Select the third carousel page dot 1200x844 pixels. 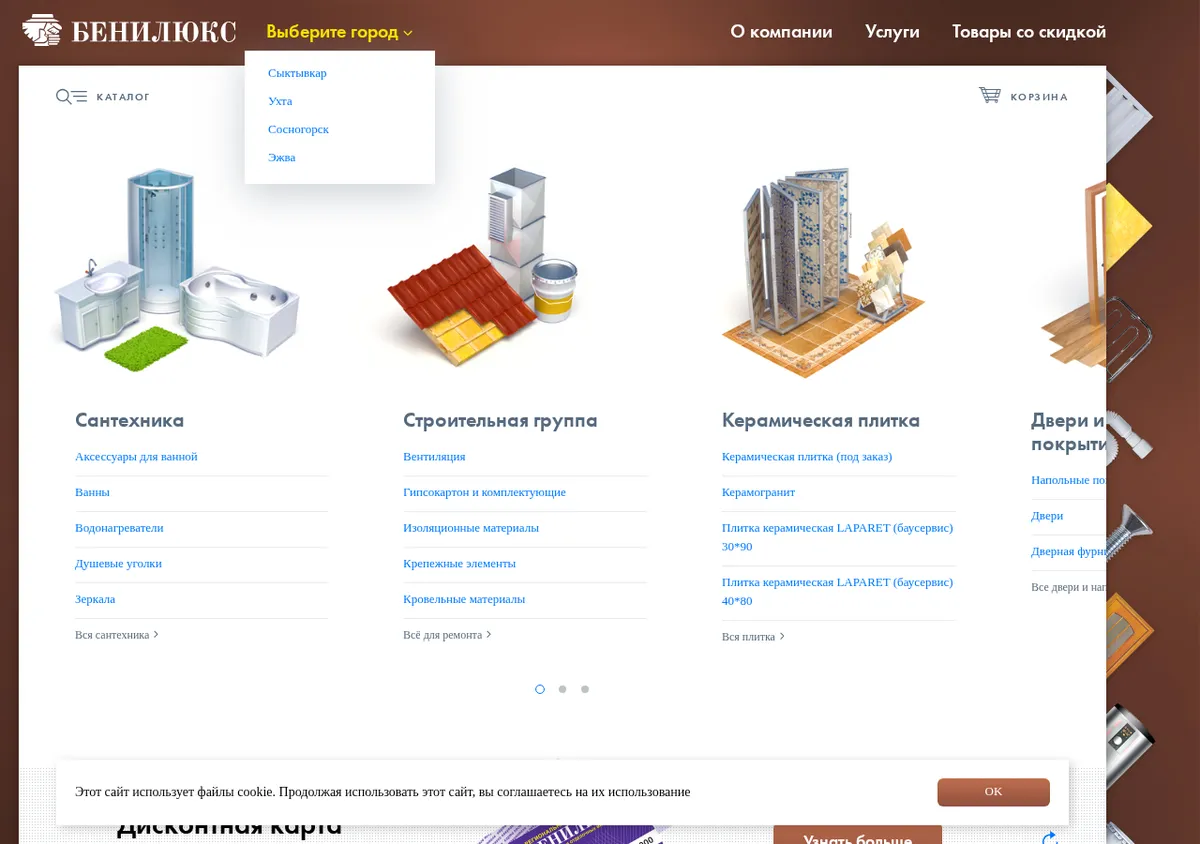tap(585, 689)
